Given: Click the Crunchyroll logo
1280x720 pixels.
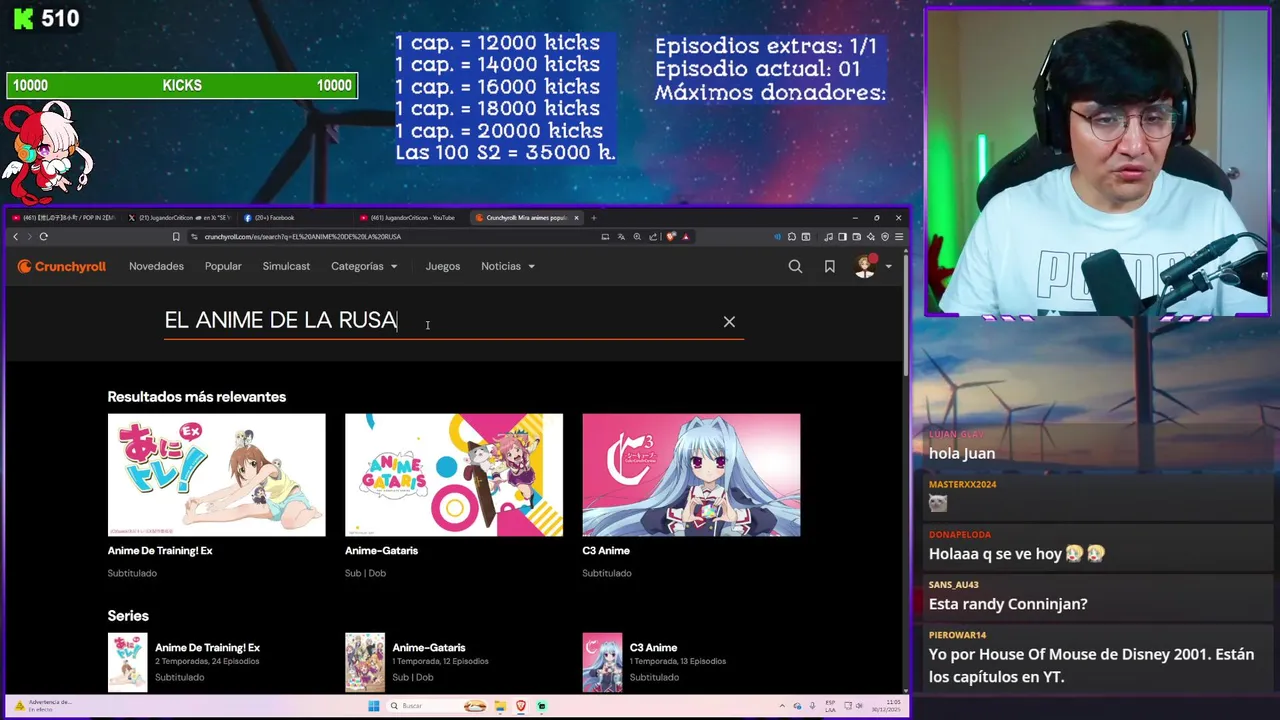Looking at the screenshot, I should pyautogui.click(x=61, y=266).
